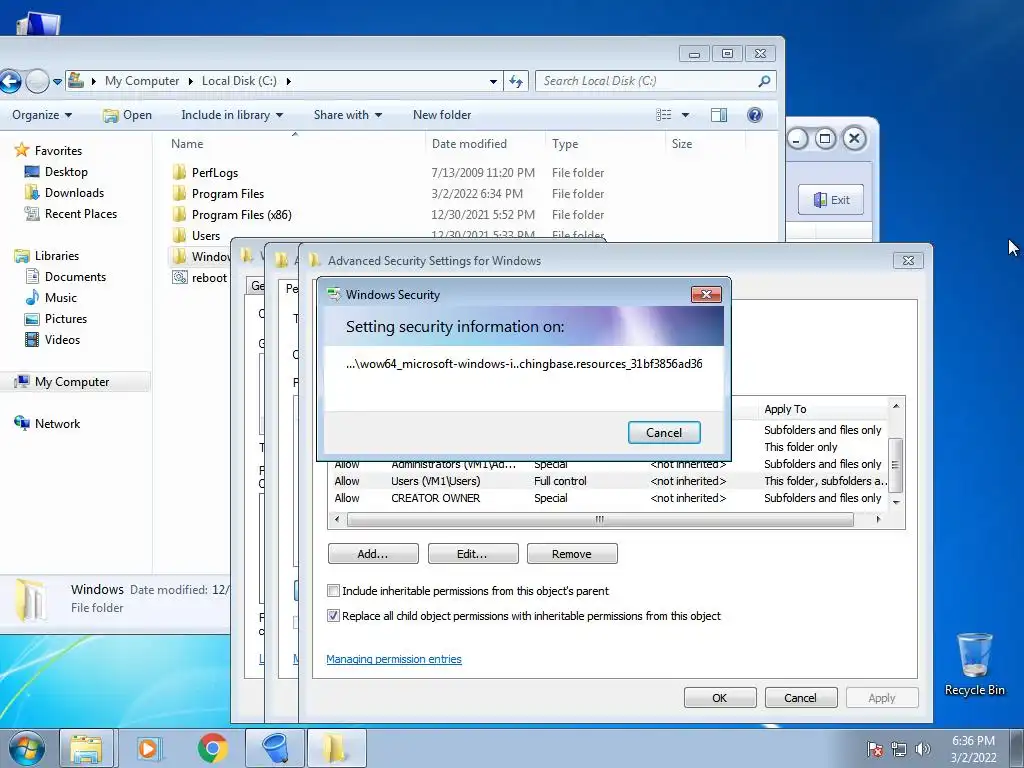This screenshot has height=768, width=1024.
Task: Click OK in Advanced Security Settings
Action: tap(720, 698)
